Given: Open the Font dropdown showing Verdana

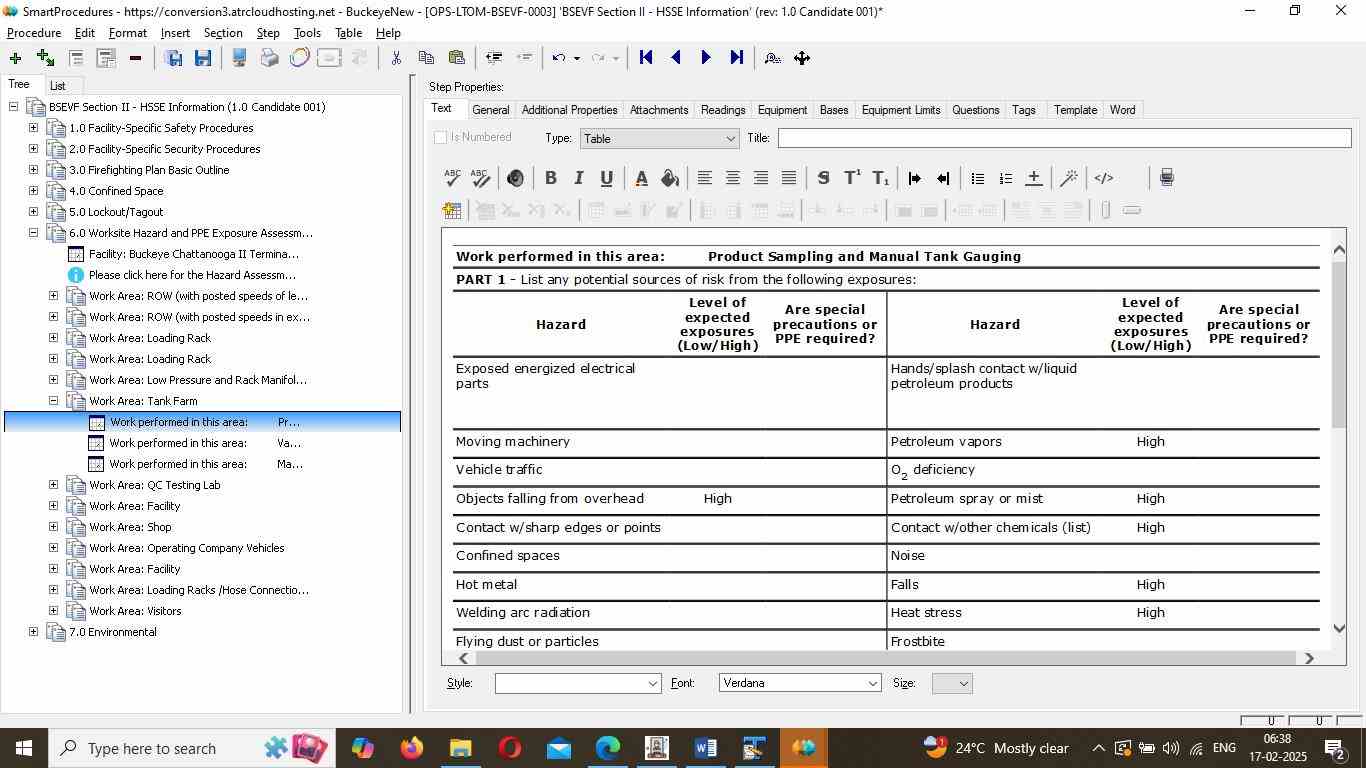Looking at the screenshot, I should tap(800, 683).
